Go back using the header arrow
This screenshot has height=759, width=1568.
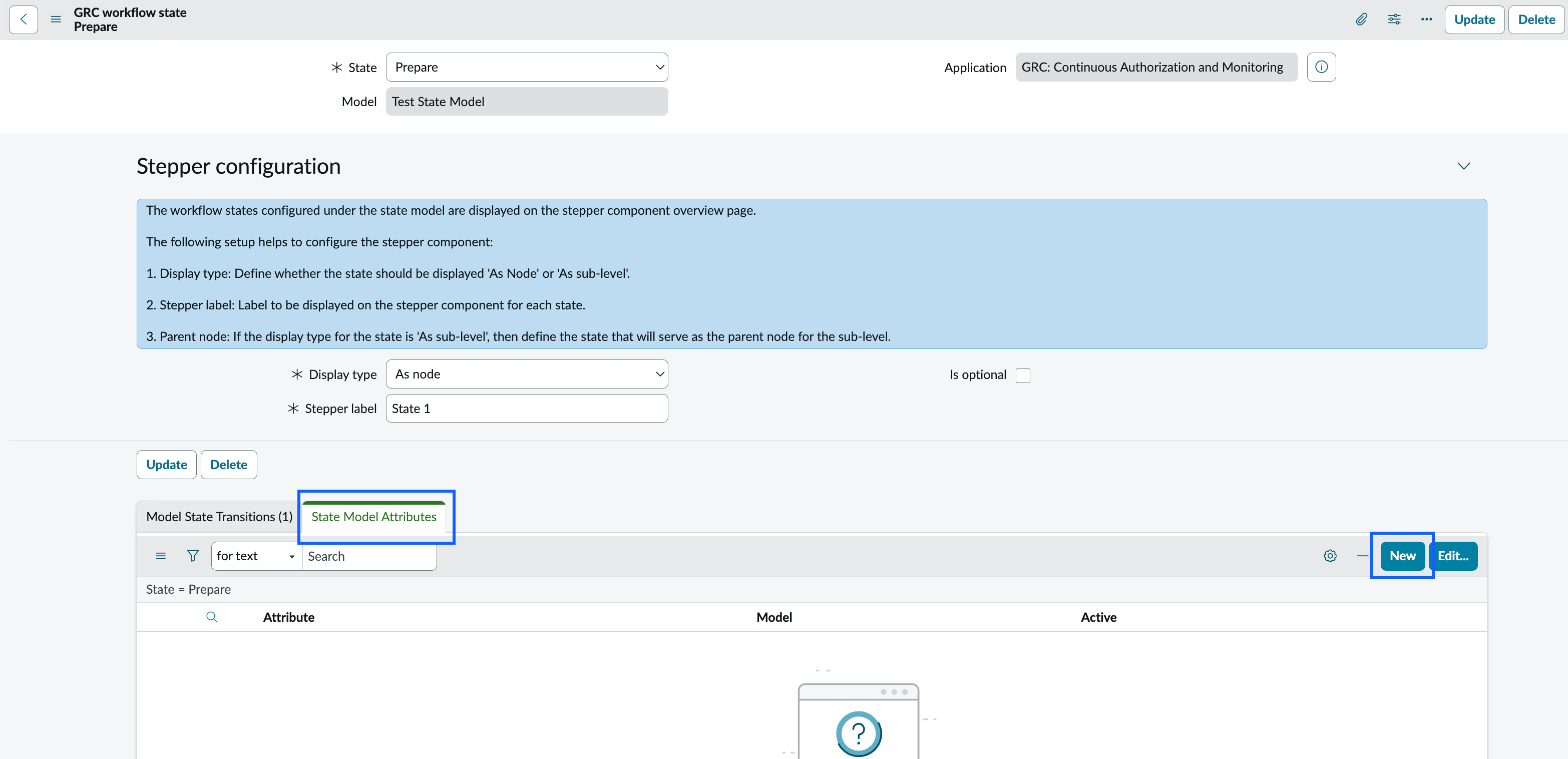point(23,20)
